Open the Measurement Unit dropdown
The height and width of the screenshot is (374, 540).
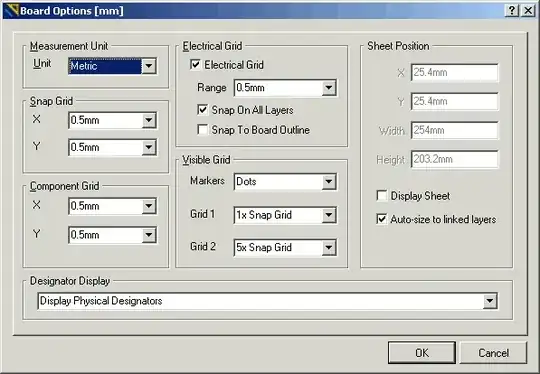click(x=149, y=66)
